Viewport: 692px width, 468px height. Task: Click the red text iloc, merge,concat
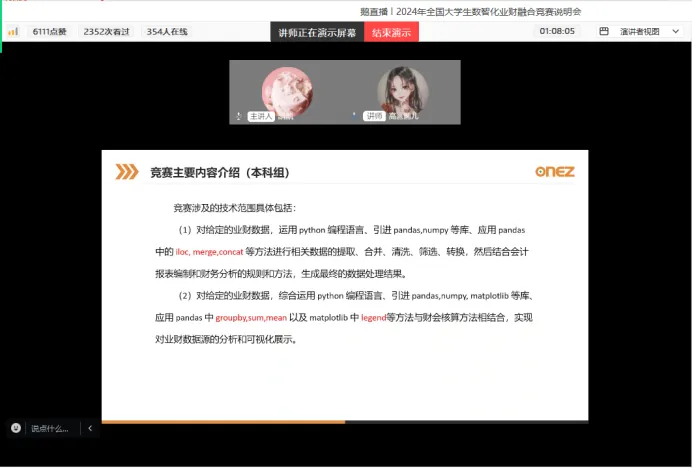click(x=209, y=252)
